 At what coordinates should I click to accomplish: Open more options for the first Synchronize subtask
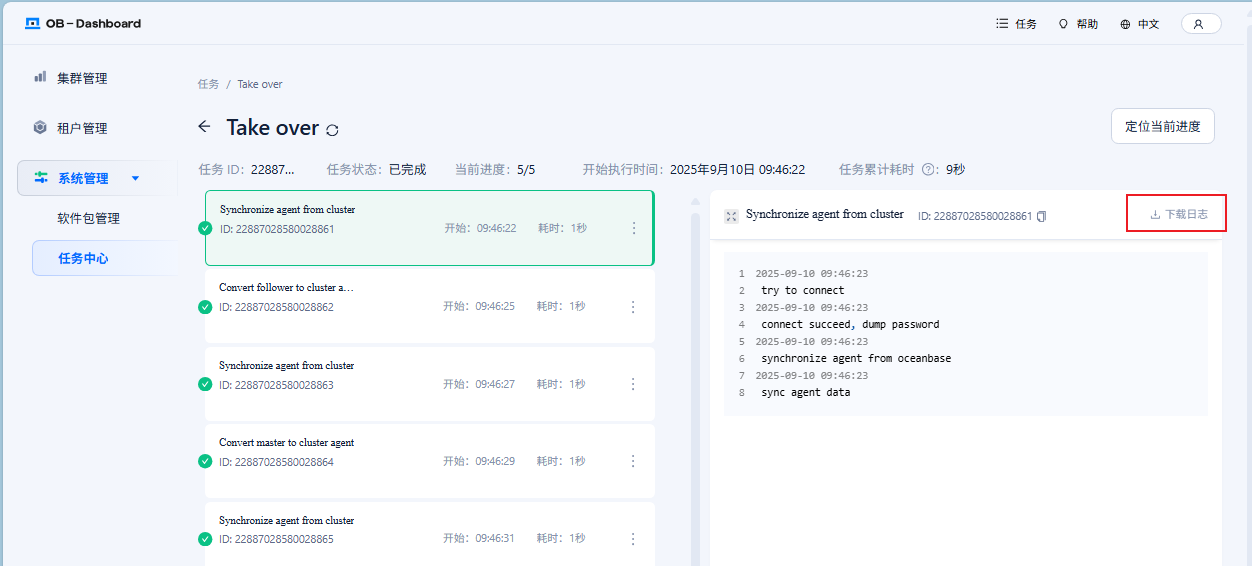[633, 229]
